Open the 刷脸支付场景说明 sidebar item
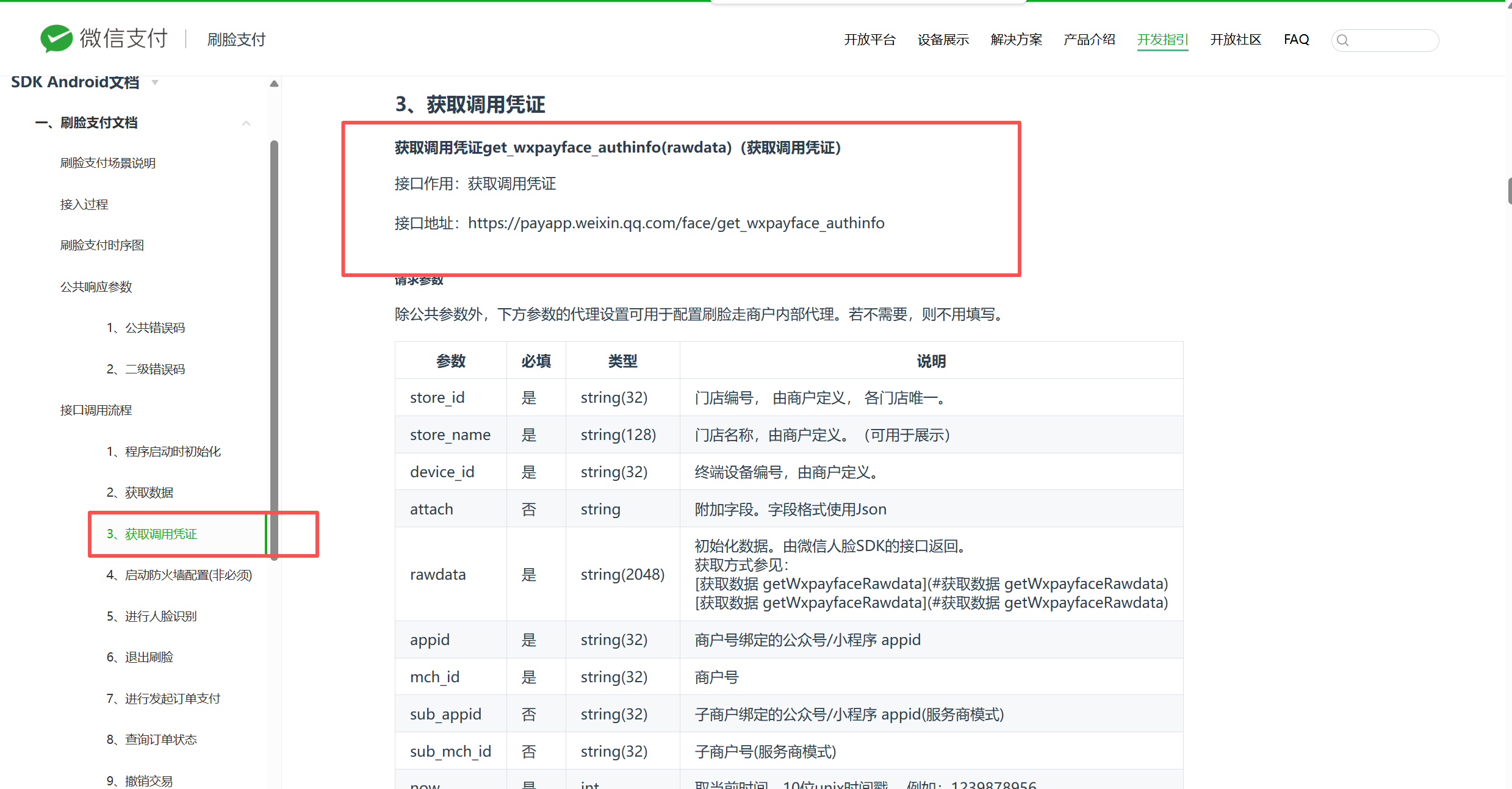Viewport: 1512px width, 789px height. [x=107, y=163]
